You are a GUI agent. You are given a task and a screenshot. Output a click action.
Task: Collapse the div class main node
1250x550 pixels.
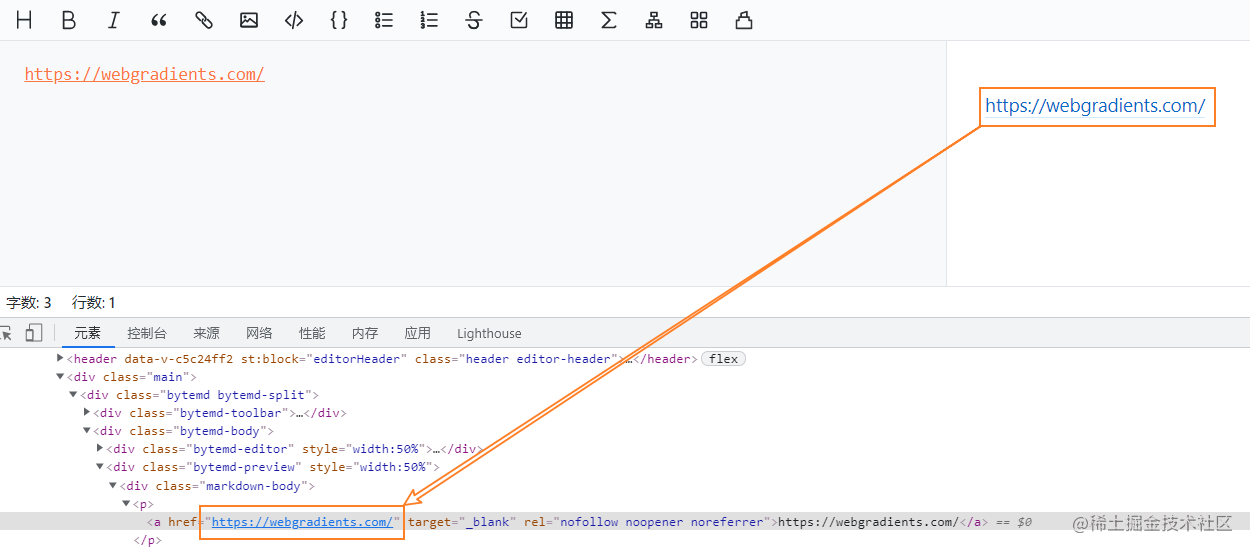point(60,376)
